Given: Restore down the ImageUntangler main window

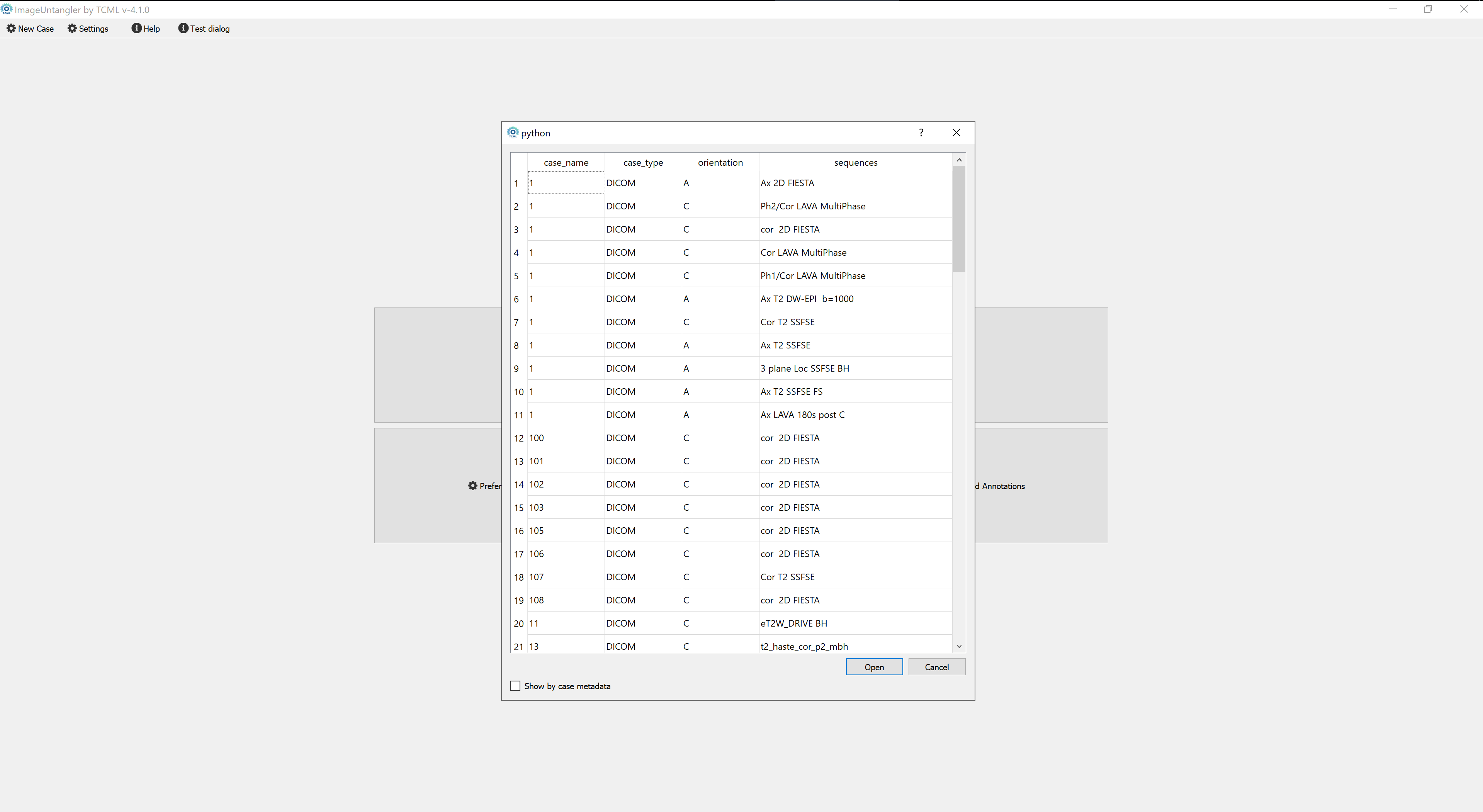Looking at the screenshot, I should 1428,9.
